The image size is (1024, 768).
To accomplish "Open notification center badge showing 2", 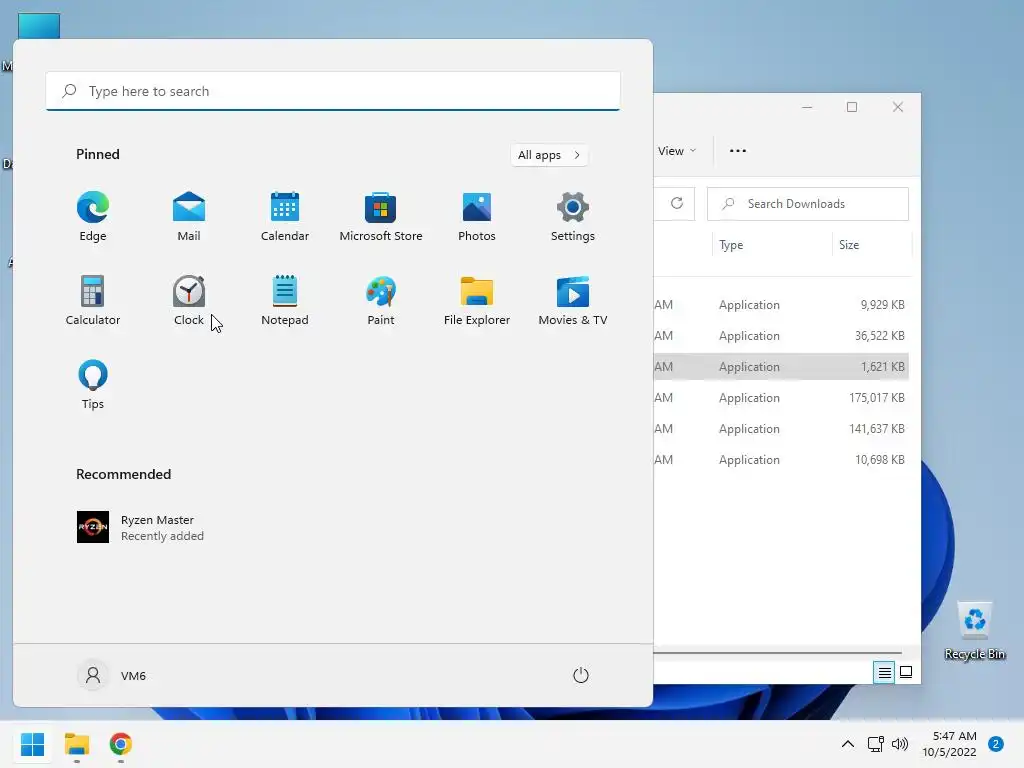I will 996,744.
